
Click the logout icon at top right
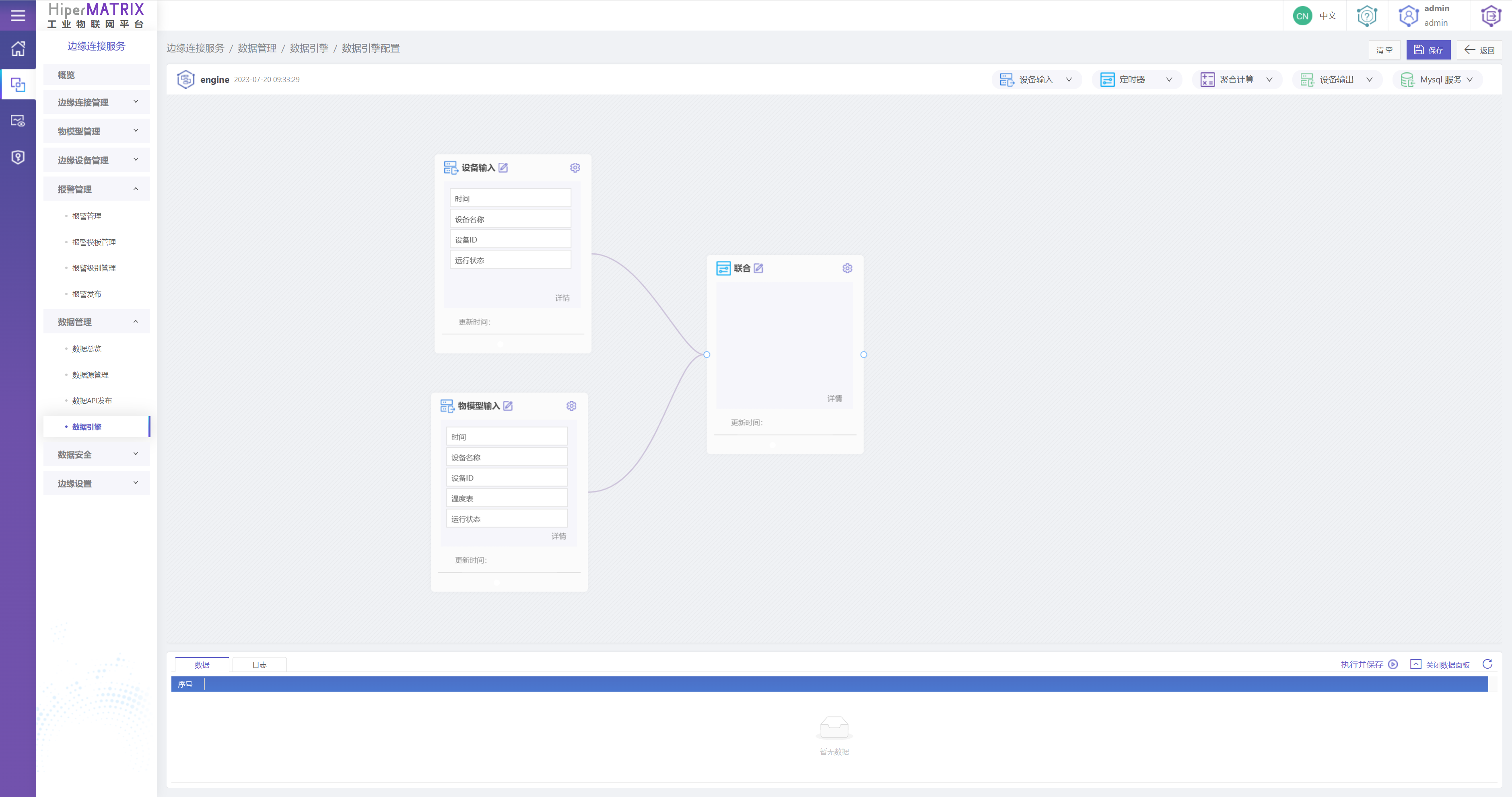1491,16
